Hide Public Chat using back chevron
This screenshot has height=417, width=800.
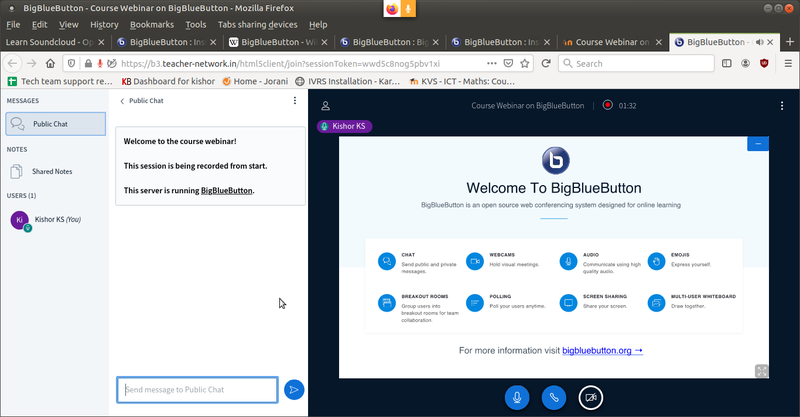(122, 101)
